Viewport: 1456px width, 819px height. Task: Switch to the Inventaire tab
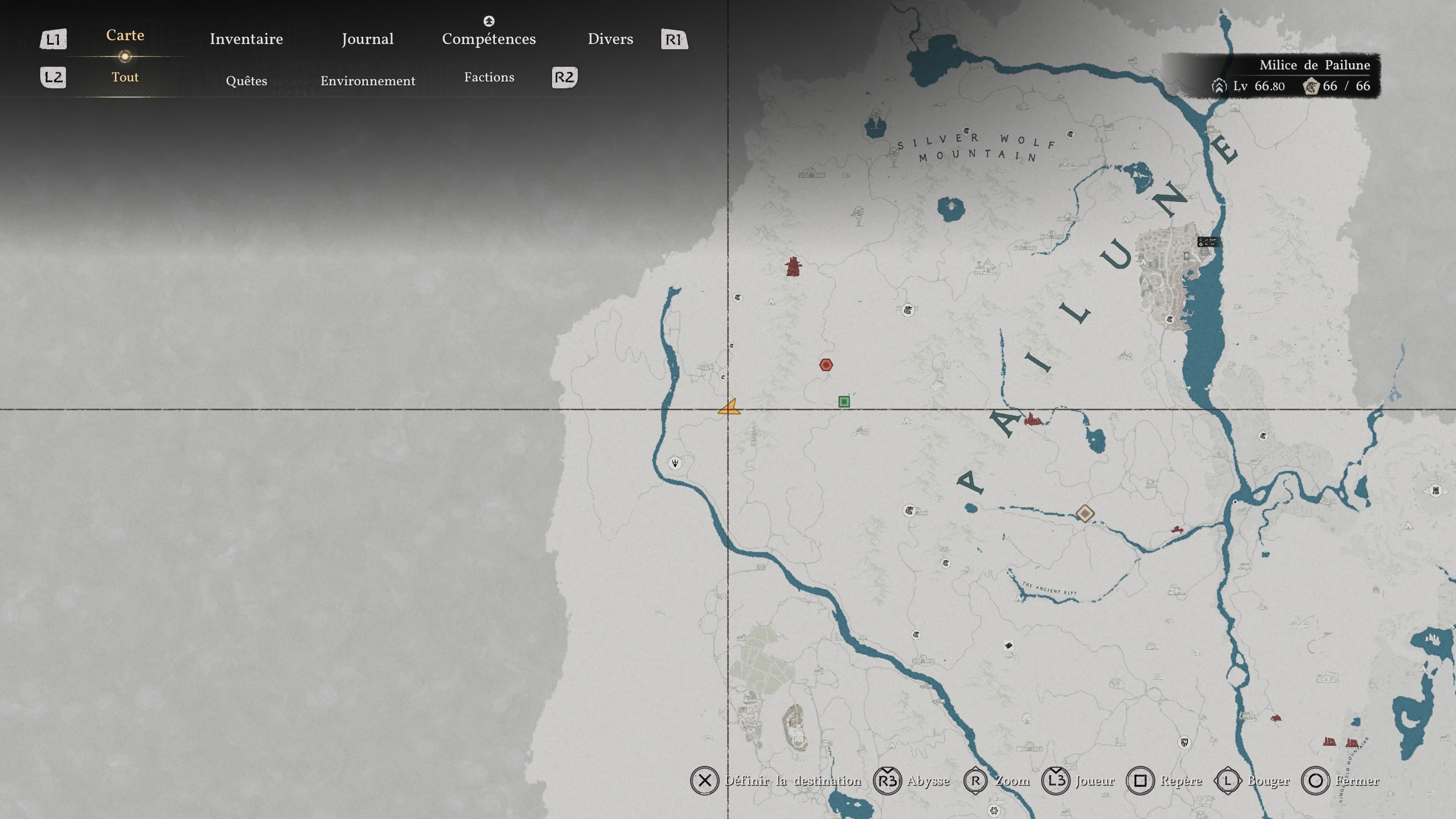[x=246, y=39]
